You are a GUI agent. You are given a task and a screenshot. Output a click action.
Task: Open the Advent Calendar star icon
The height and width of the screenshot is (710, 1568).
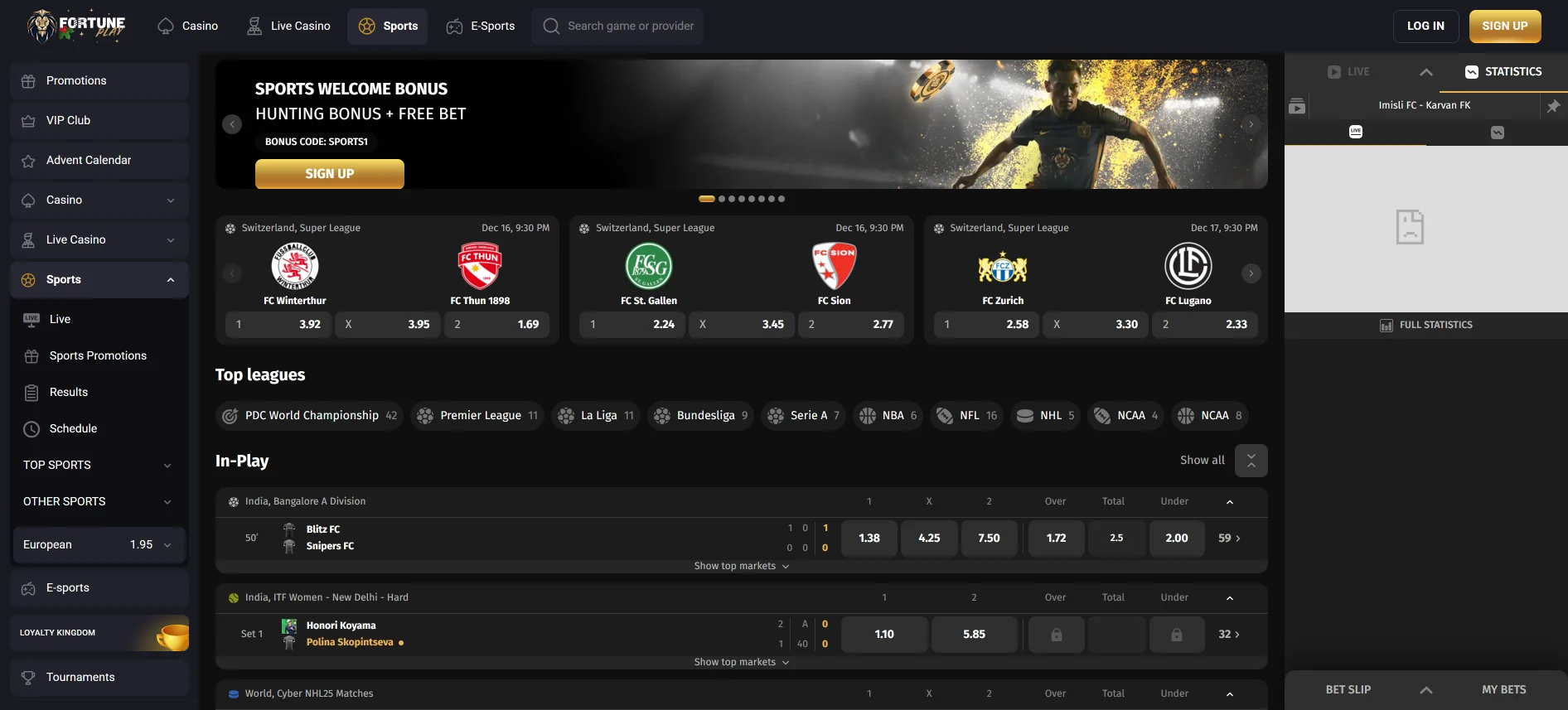coord(28,161)
